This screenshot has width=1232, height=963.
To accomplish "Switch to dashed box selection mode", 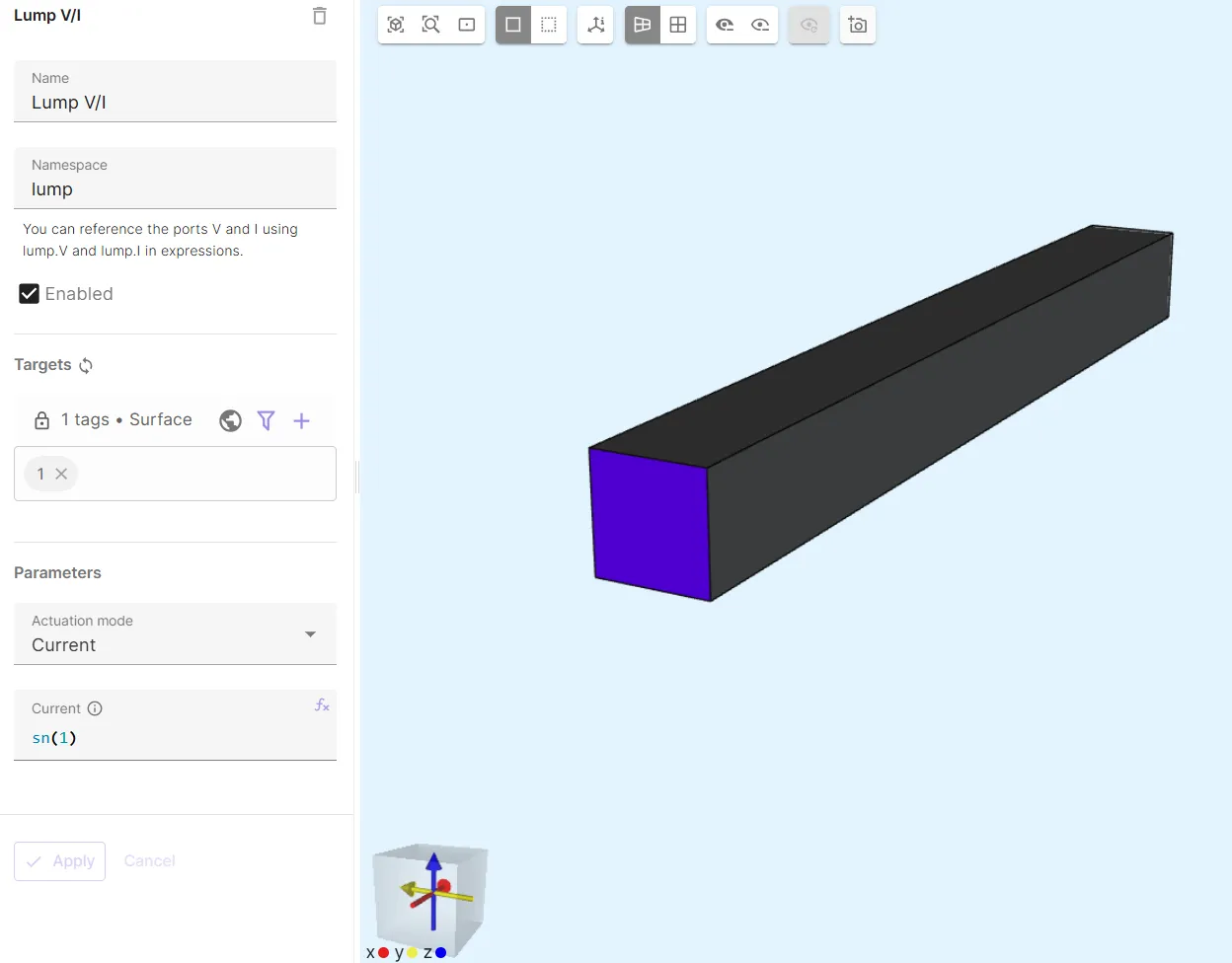I will coord(549,25).
